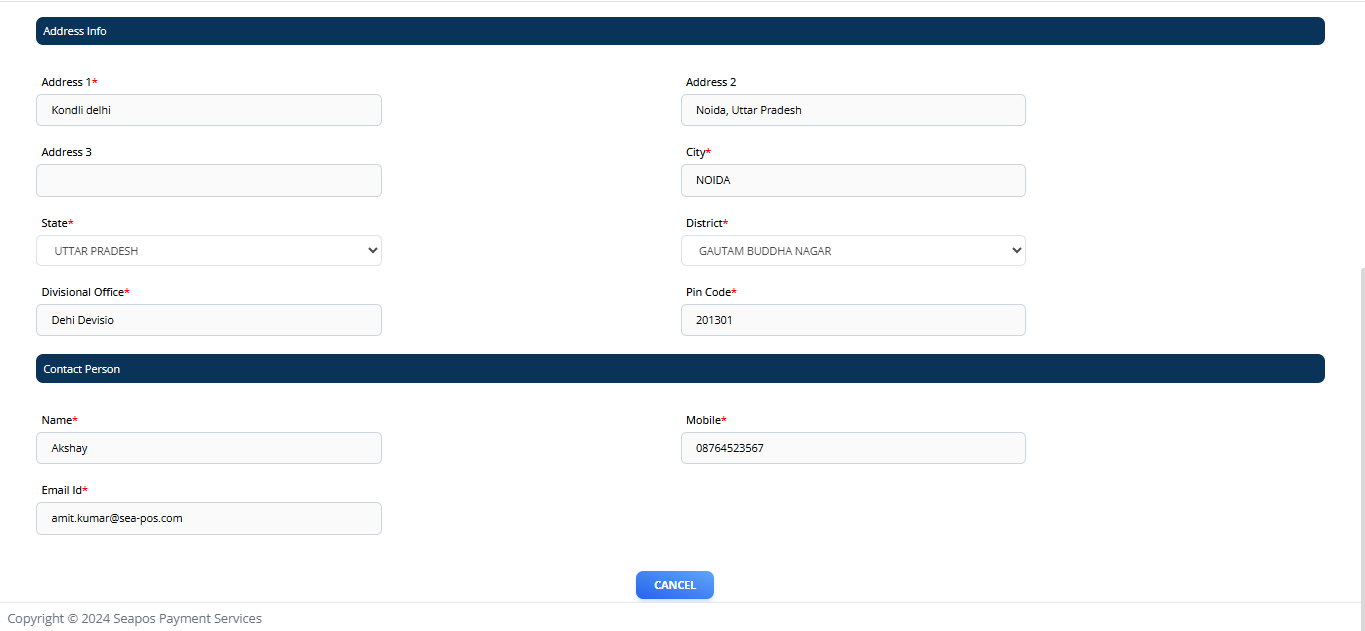The width and height of the screenshot is (1365, 631).
Task: Click the Divisional Office input field
Action: tap(208, 320)
